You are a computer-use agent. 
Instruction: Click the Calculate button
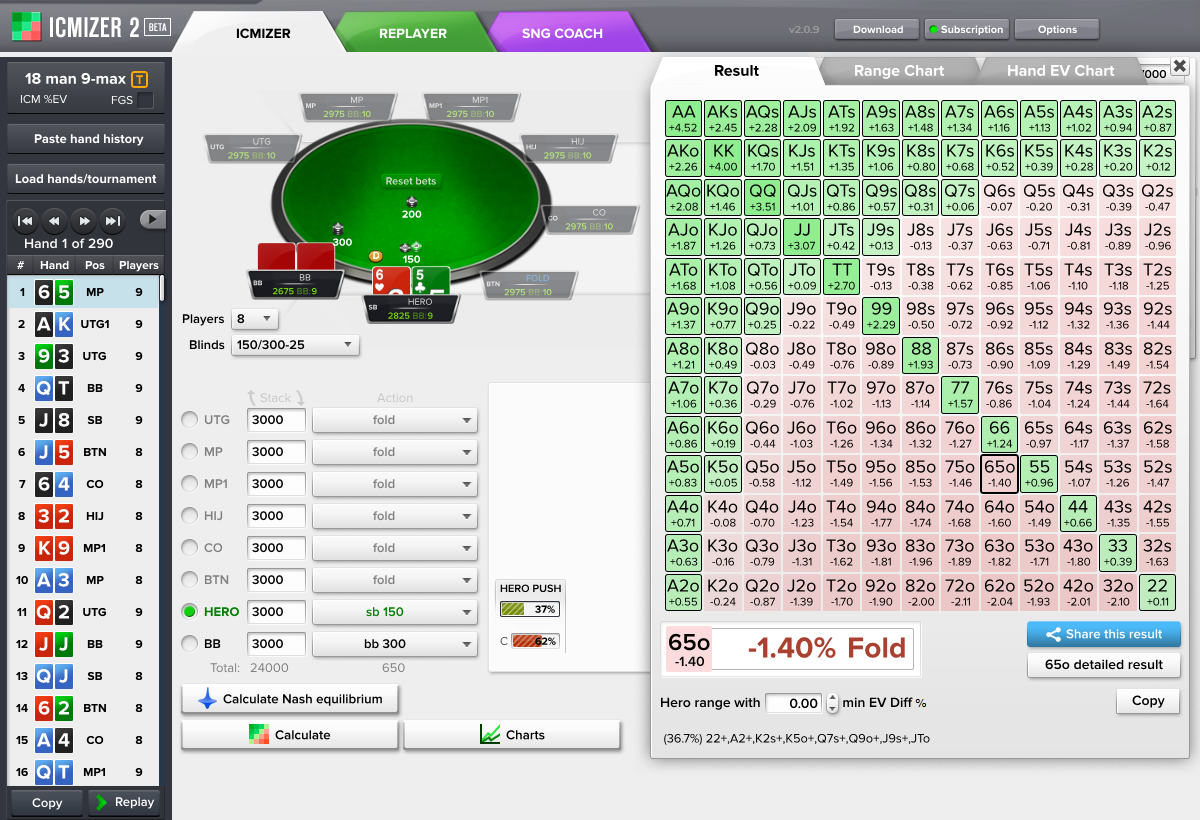[x=290, y=735]
